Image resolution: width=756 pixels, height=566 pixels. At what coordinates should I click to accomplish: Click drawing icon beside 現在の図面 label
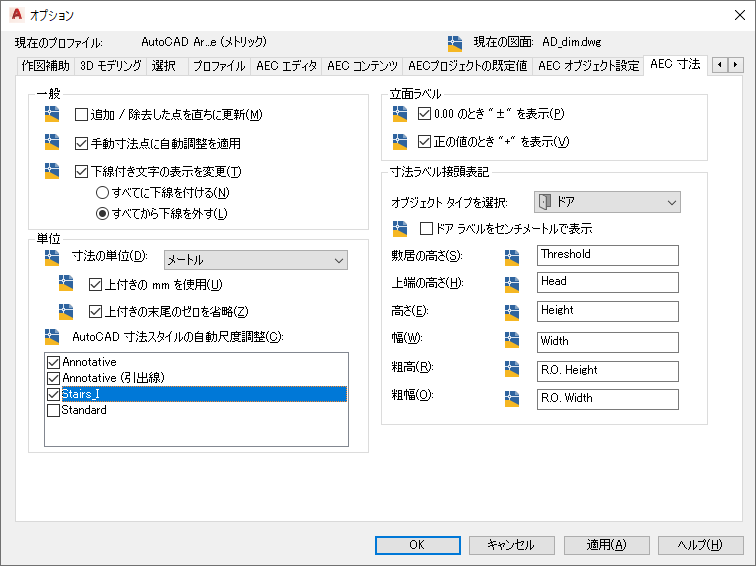pos(455,43)
